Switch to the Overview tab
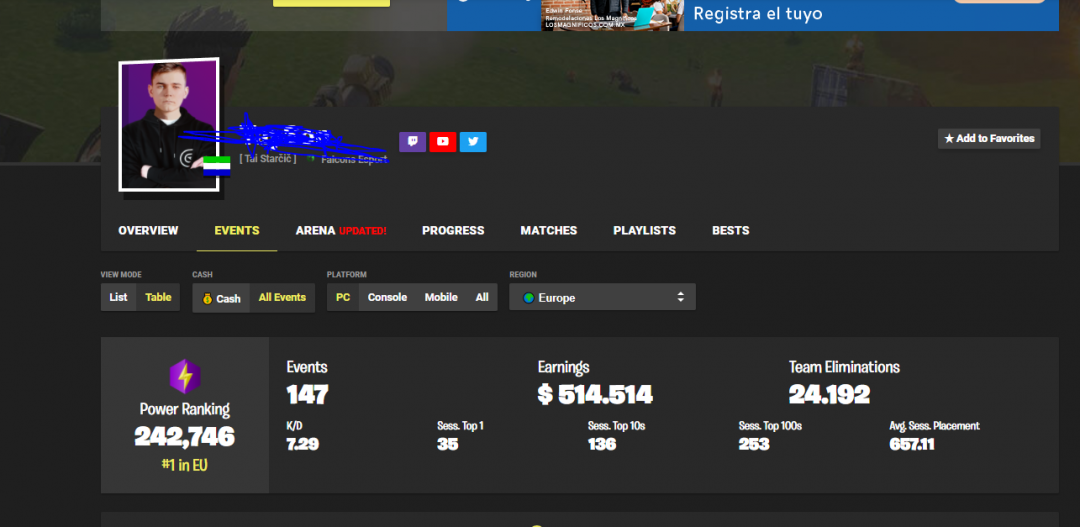The width and height of the screenshot is (1080, 527). click(148, 230)
